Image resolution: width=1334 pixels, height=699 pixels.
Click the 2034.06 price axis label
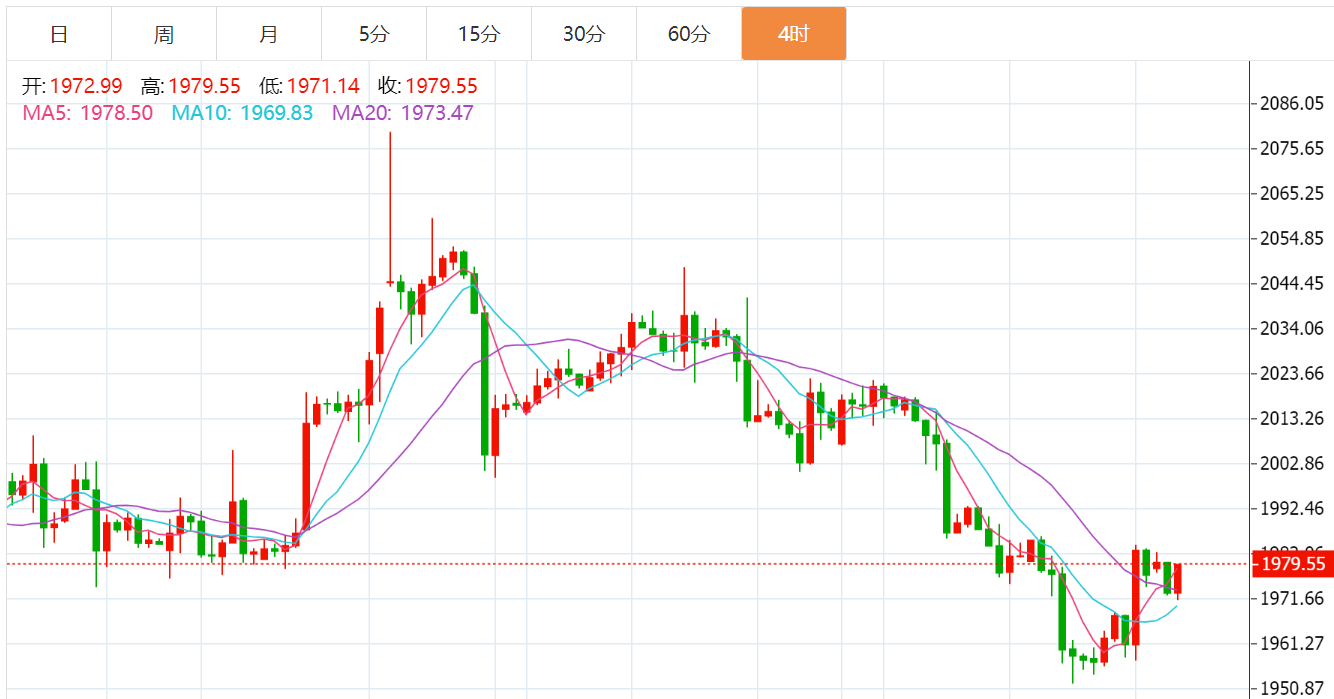1293,329
